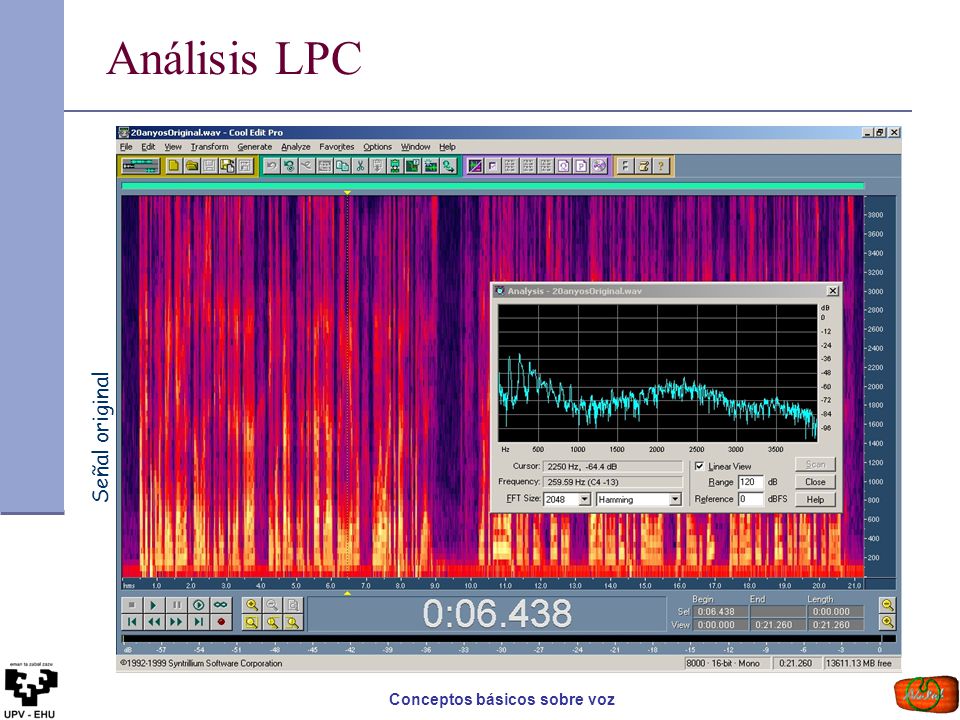Screen dimensions: 960x720
Task: Click the Reference dBFS input field
Action: pos(751,499)
